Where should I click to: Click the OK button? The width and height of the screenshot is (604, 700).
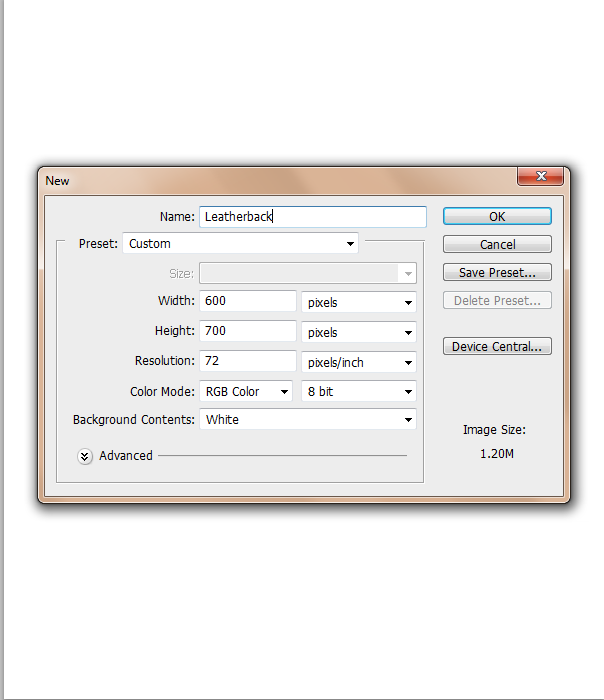497,217
